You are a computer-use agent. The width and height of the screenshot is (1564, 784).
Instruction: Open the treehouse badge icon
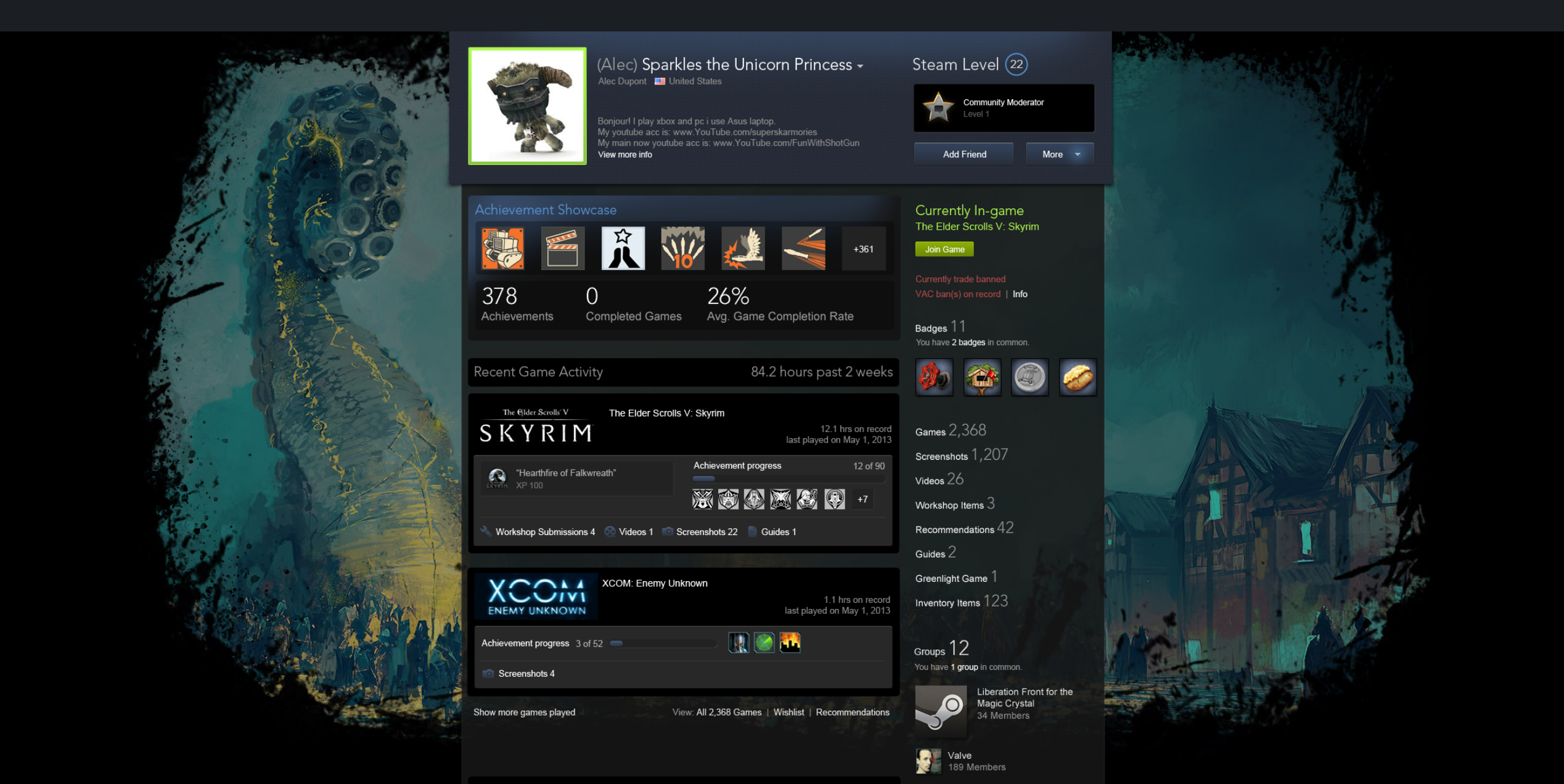coord(982,377)
